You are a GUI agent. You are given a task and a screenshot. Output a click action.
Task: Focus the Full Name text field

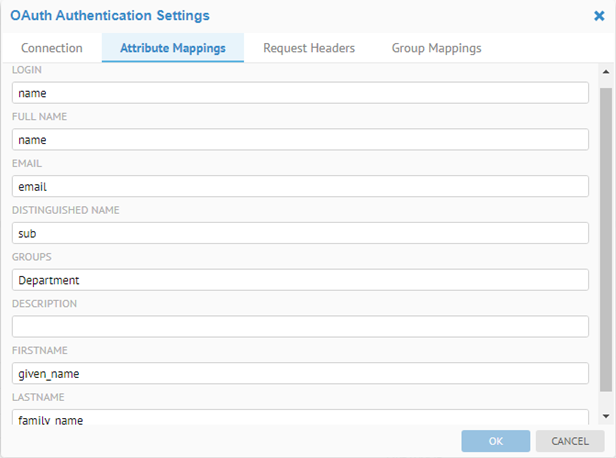[x=300, y=140]
